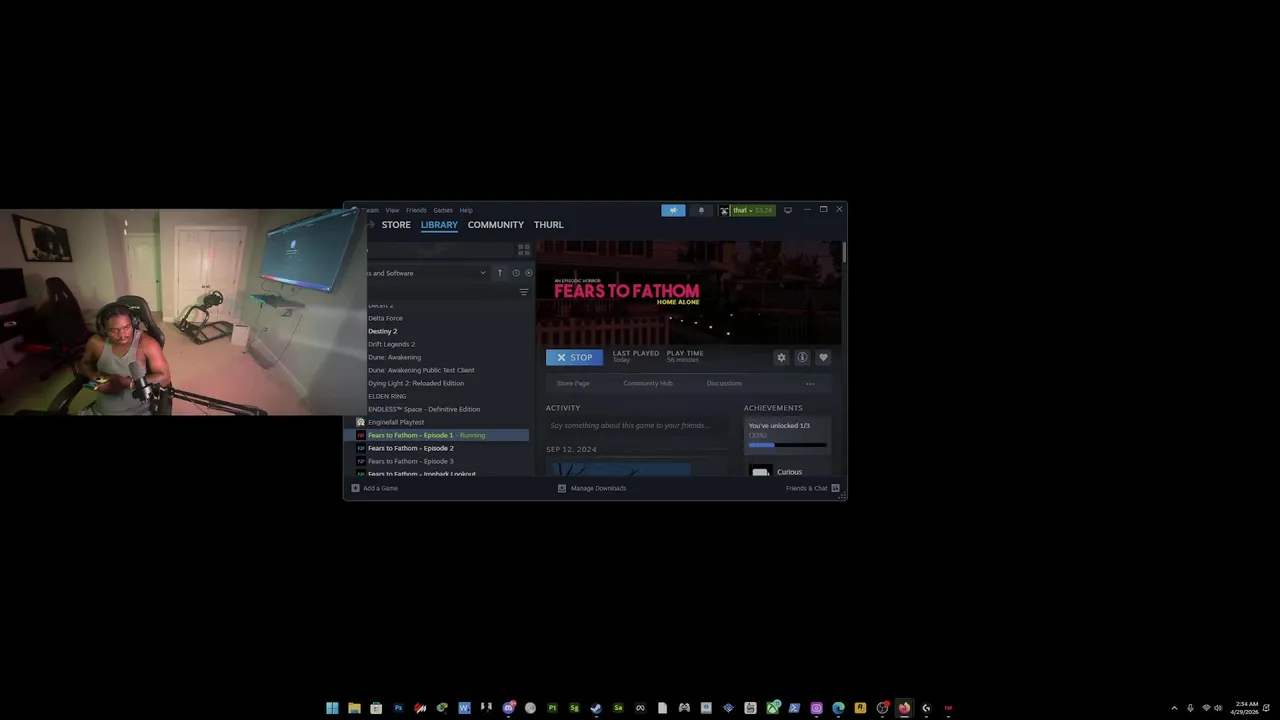
Task: Select Drift Legends 2 in library
Action: coord(391,344)
